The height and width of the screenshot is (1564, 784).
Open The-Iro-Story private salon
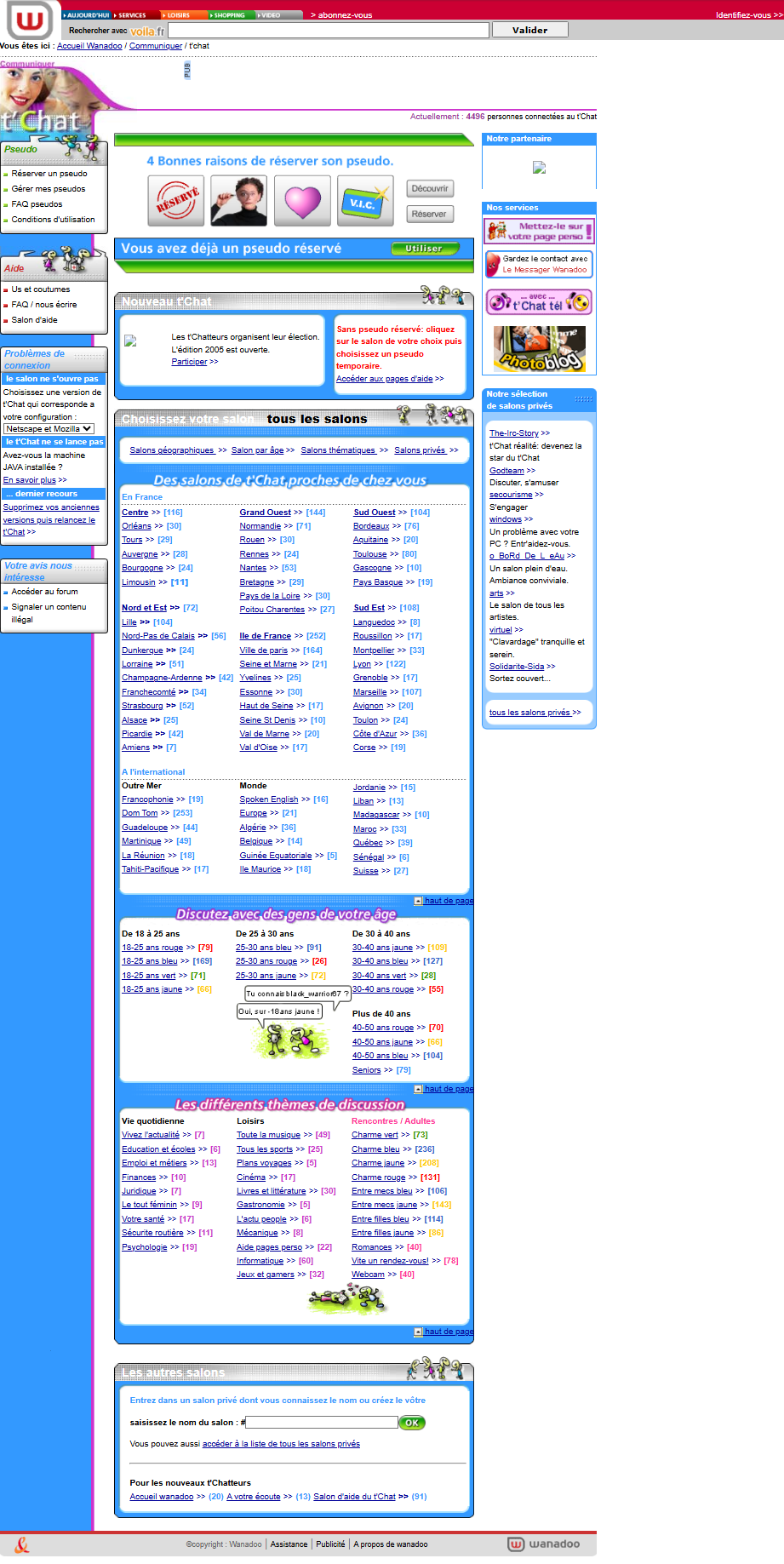coord(514,433)
